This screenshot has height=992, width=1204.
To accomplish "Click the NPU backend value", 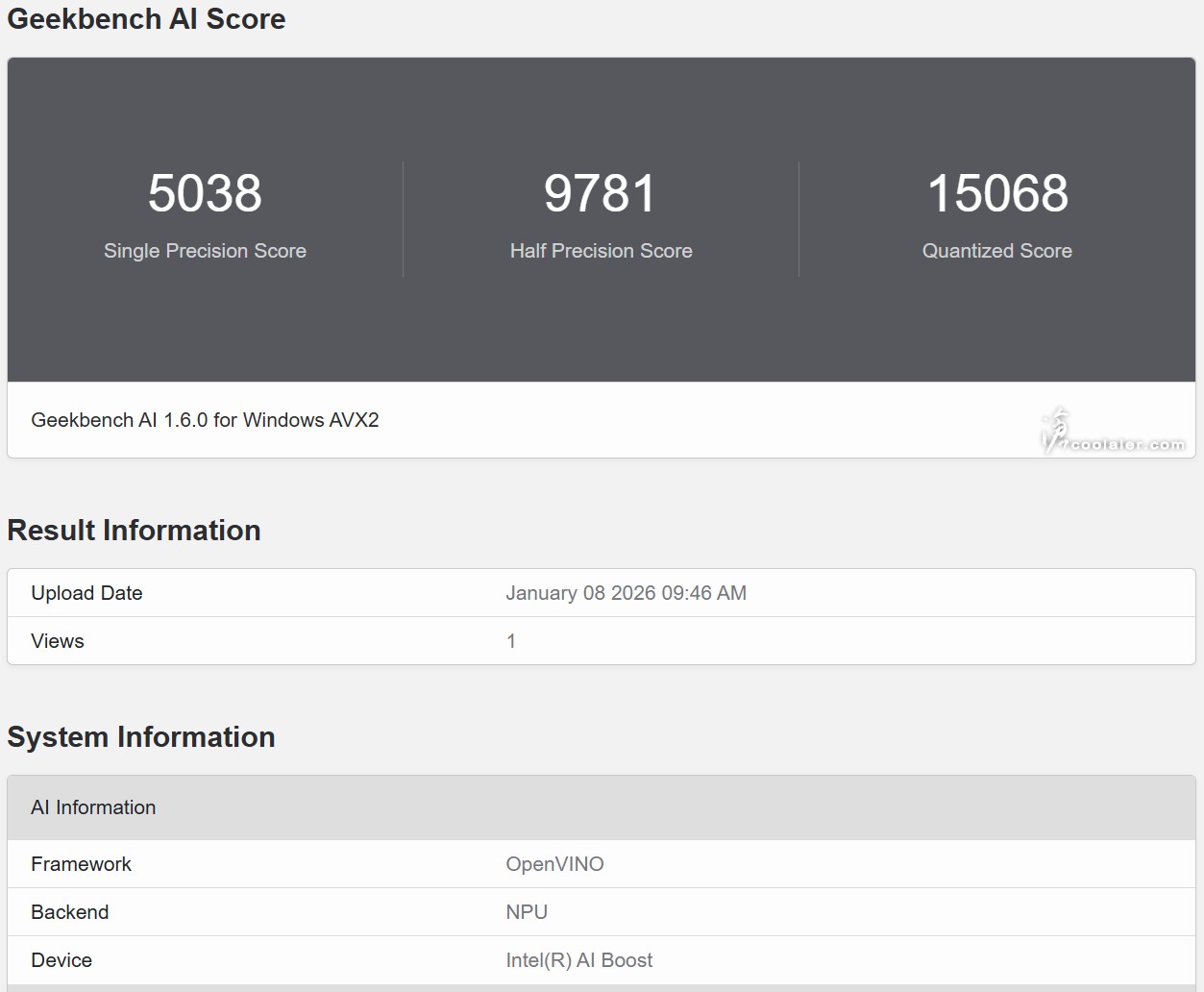I will pyautogui.click(x=527, y=912).
